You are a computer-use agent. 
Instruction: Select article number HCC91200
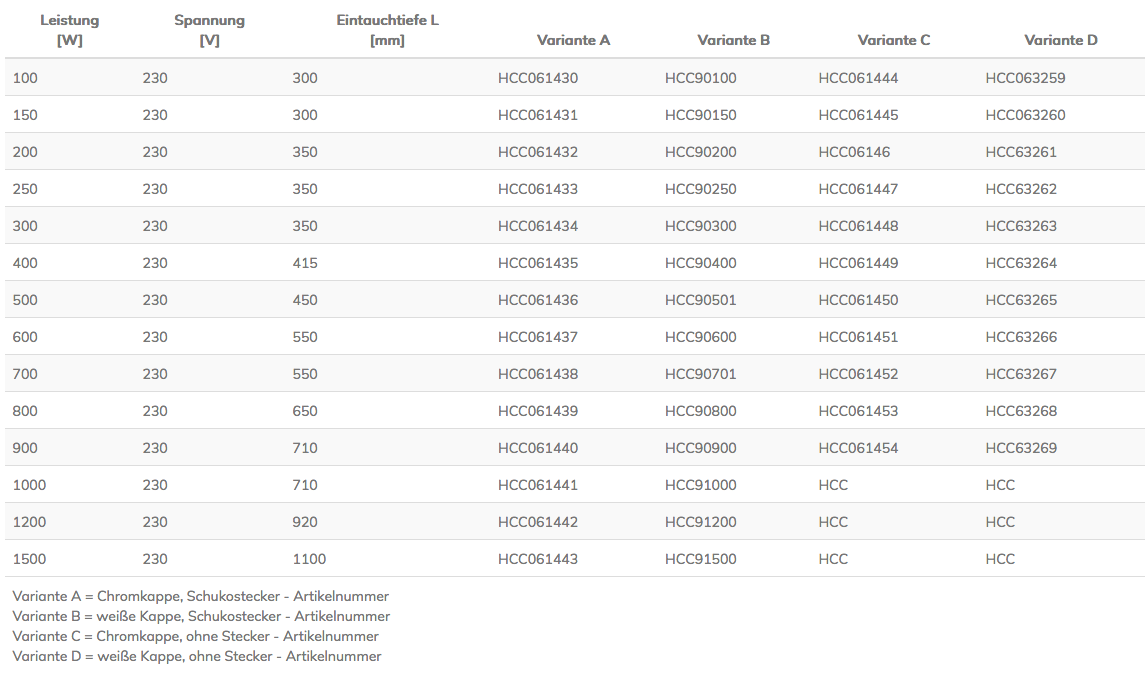pos(701,522)
